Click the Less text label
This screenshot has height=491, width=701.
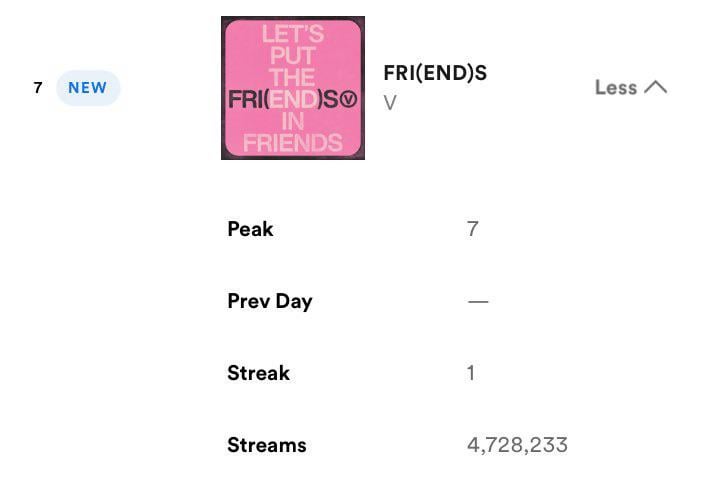pos(615,87)
